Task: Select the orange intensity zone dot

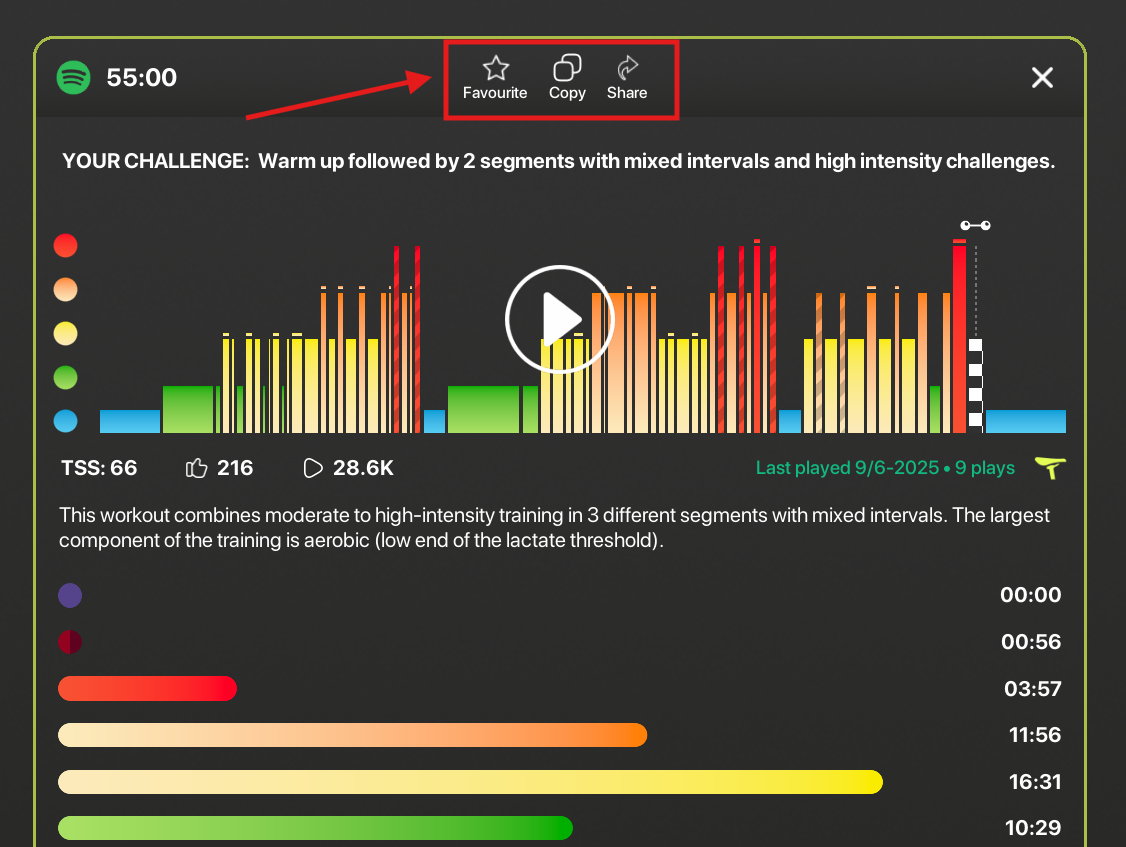Action: (65, 290)
